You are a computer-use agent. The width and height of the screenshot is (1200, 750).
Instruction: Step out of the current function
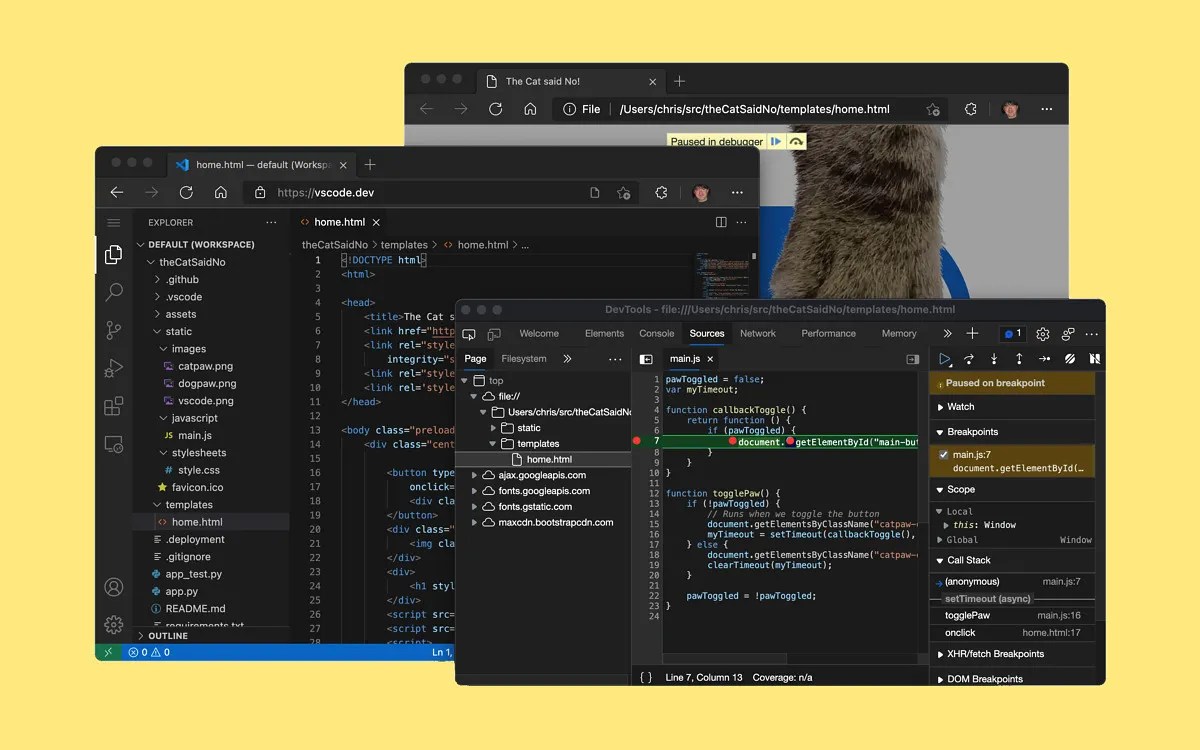tap(1017, 358)
